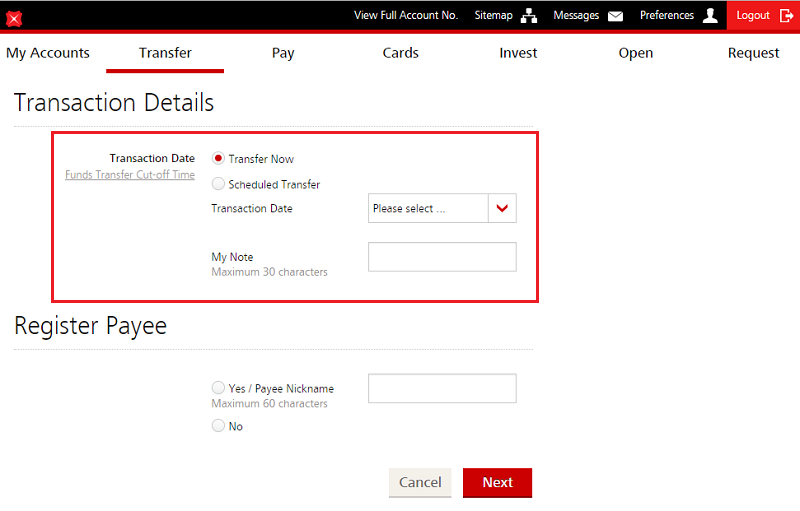Select the Transfer Now radio button
Image resolution: width=800 pixels, height=511 pixels.
[218, 158]
